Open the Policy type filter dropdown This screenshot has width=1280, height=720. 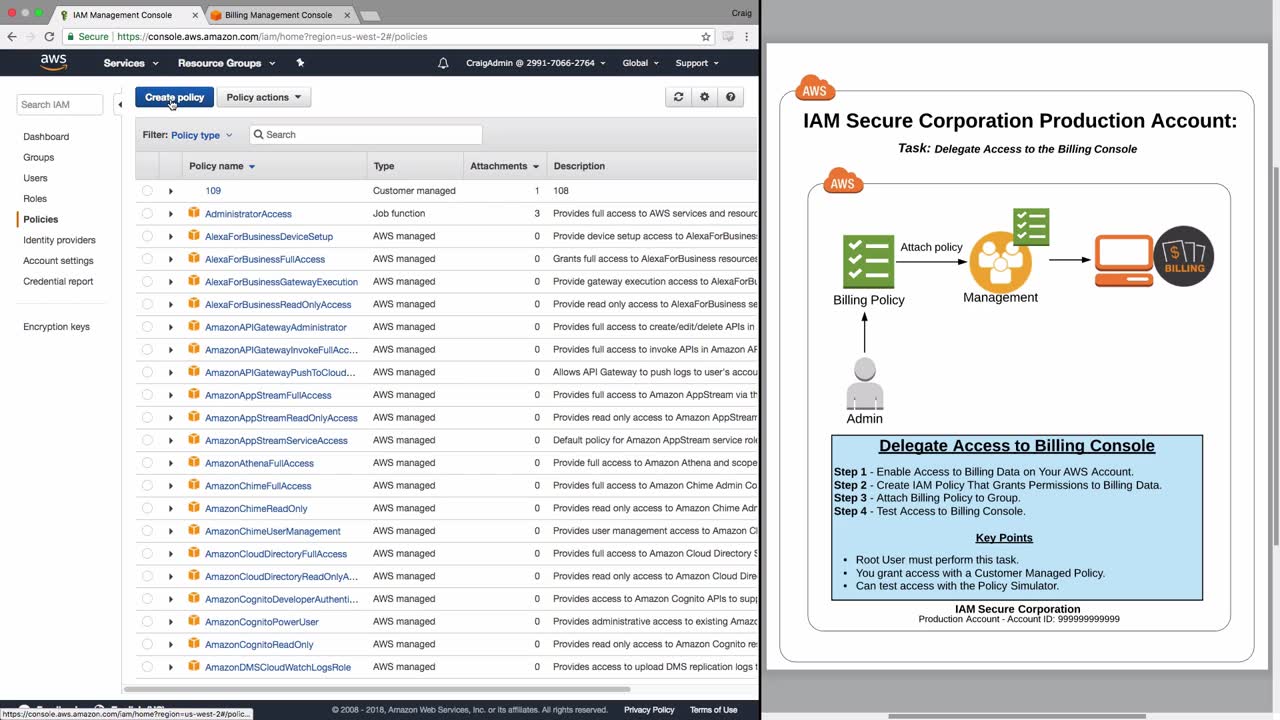(201, 135)
